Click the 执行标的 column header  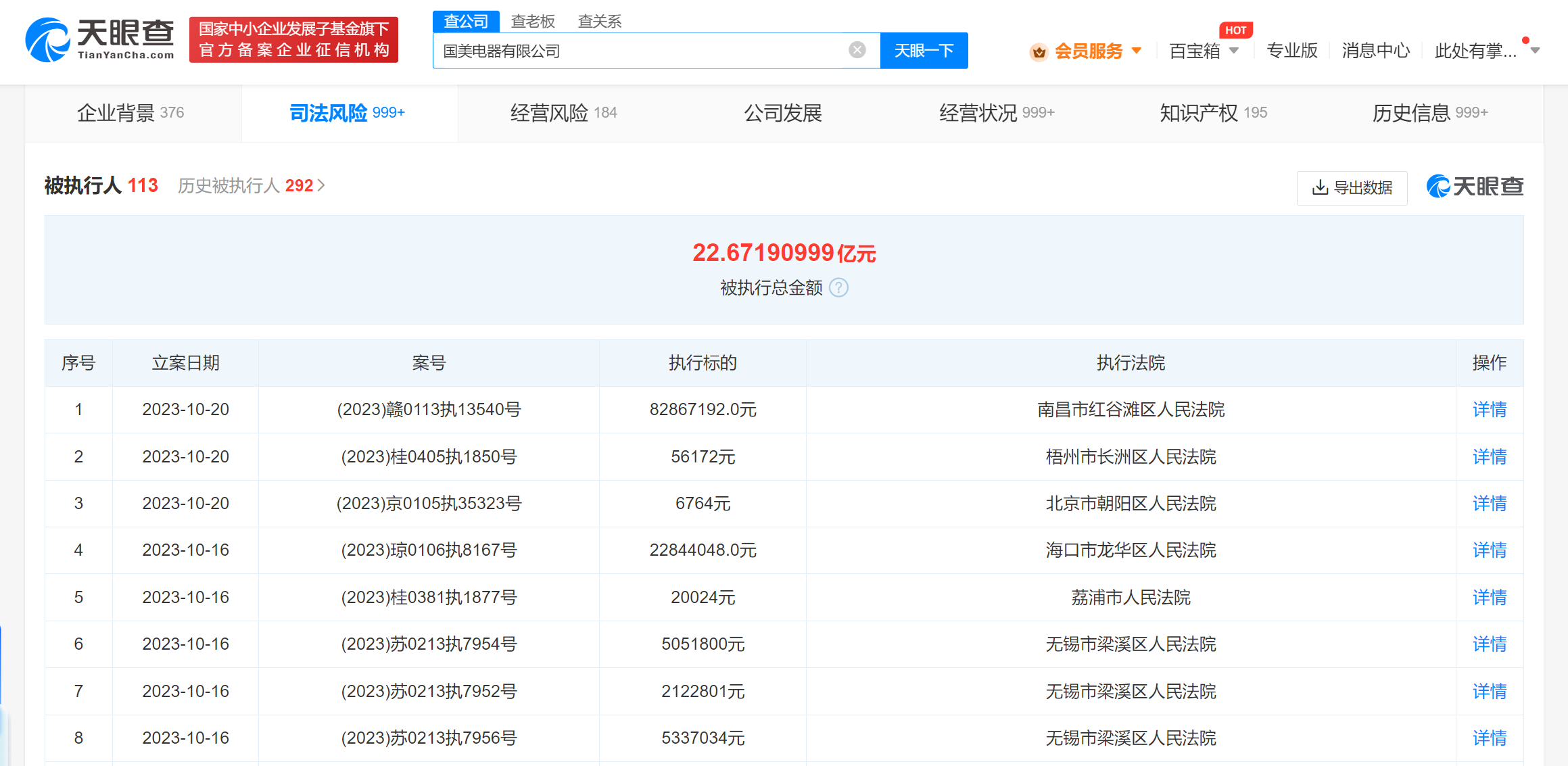pyautogui.click(x=703, y=363)
